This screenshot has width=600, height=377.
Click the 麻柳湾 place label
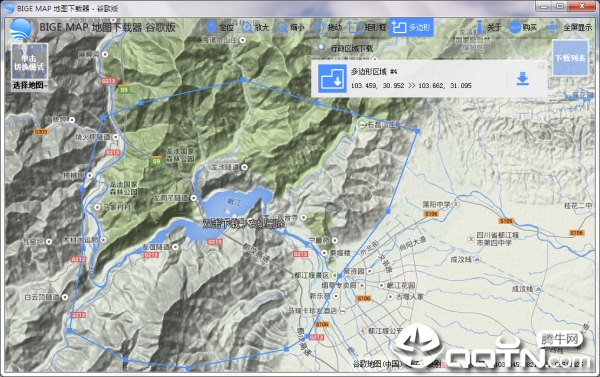[x=89, y=54]
